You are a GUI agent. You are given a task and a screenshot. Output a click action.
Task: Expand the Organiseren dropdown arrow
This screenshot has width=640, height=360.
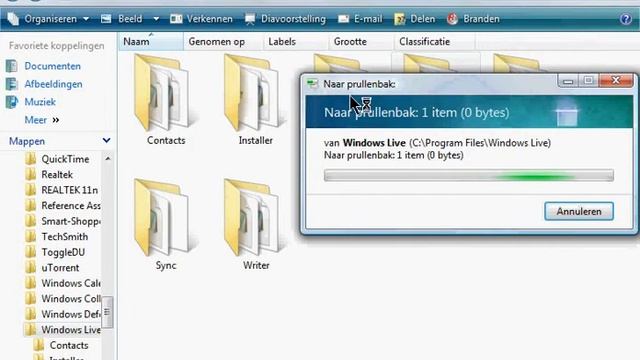(86, 19)
